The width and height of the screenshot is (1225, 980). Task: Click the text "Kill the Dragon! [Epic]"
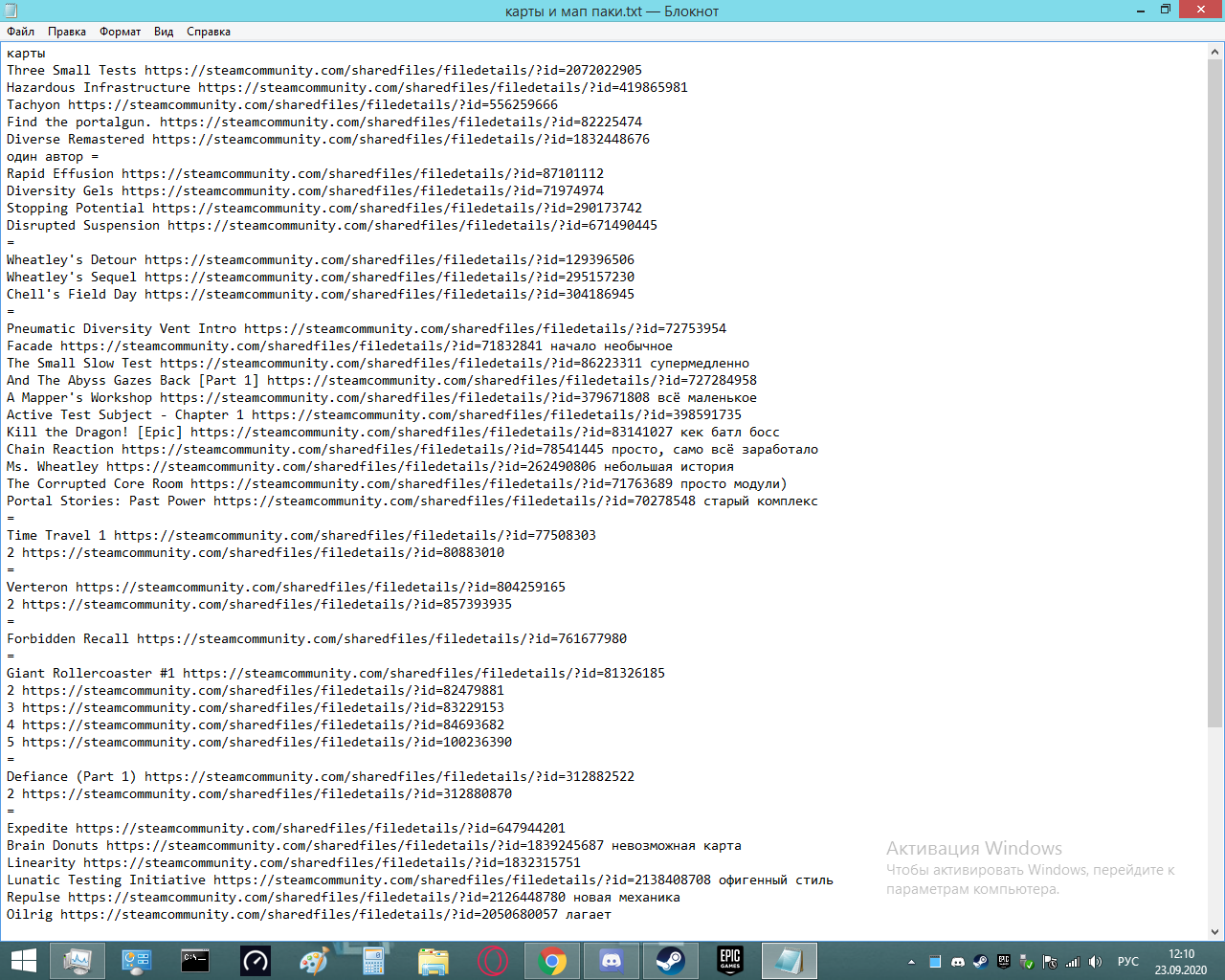[95, 433]
